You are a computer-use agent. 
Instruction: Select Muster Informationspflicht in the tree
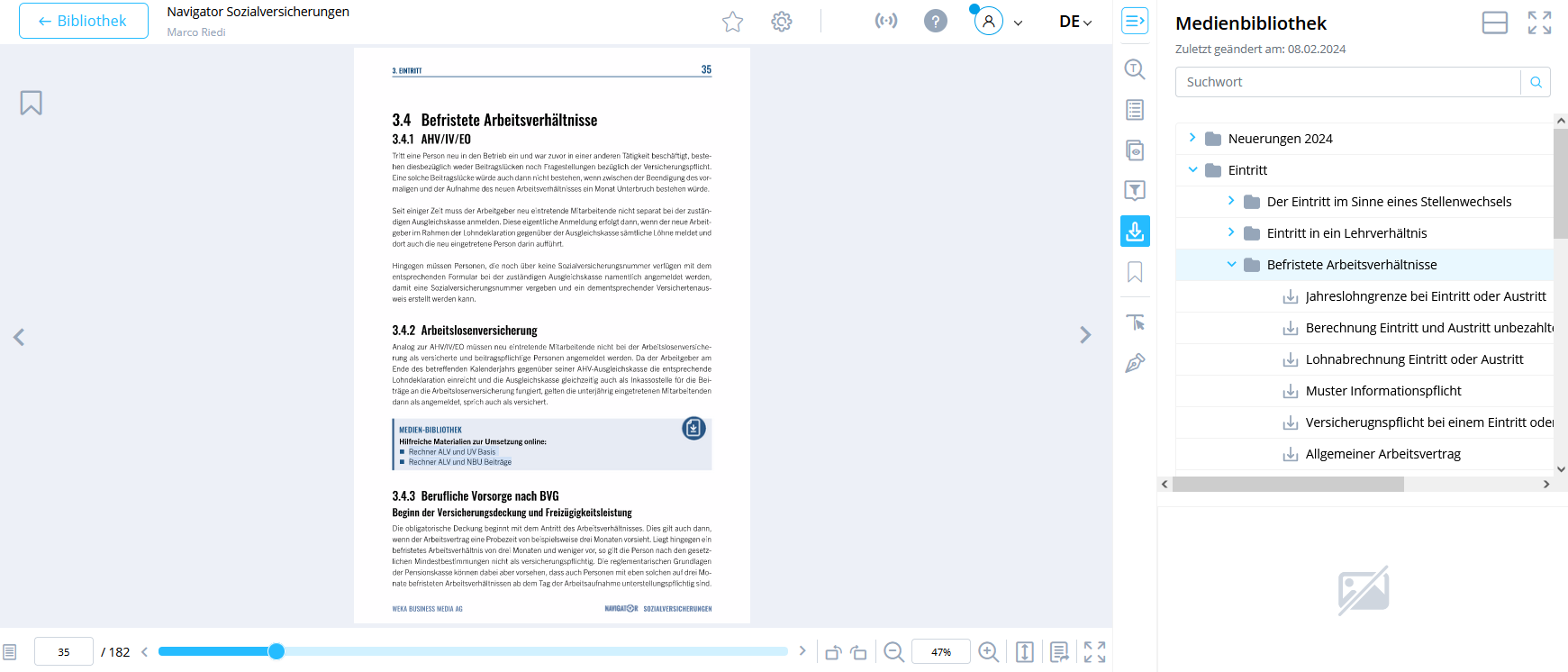[1383, 391]
